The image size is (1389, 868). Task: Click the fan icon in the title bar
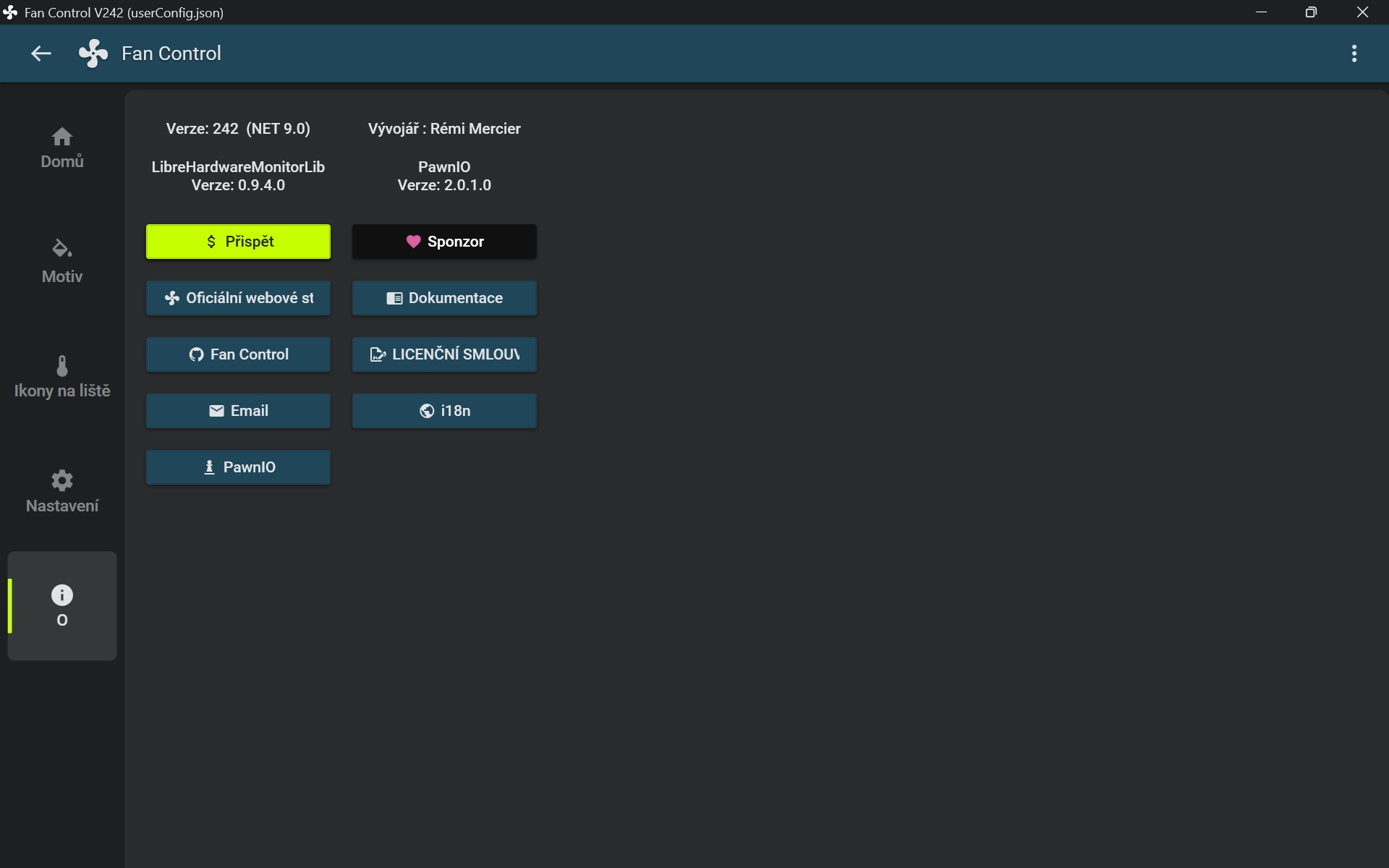10,12
